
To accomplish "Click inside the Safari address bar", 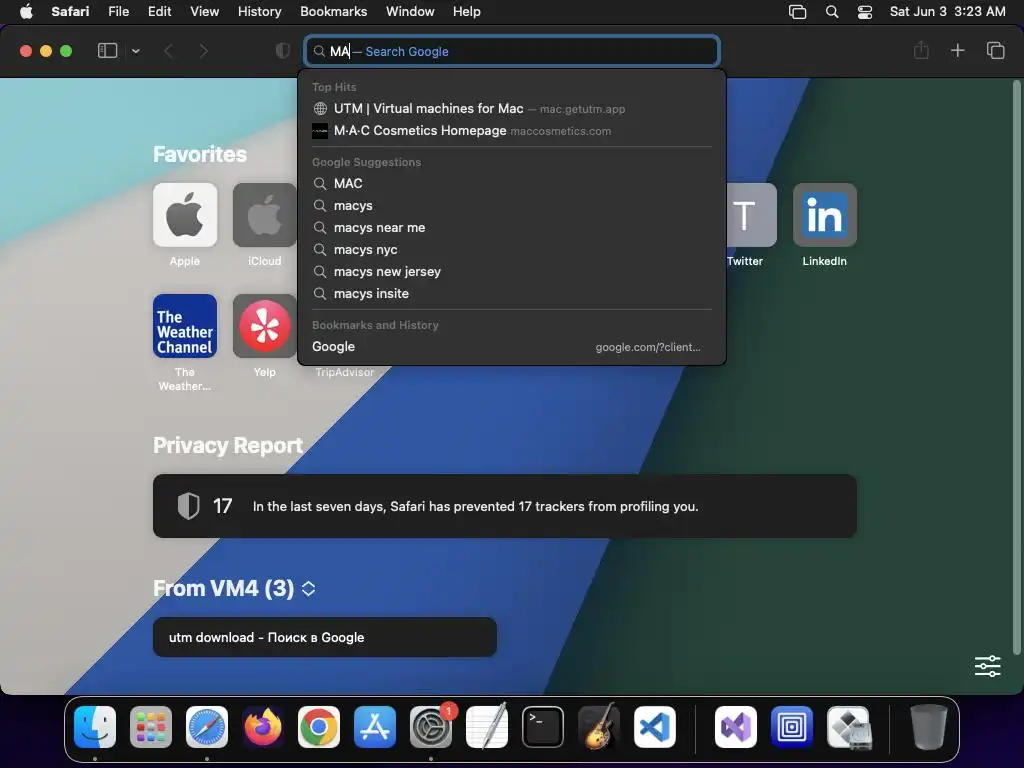I will [x=512, y=51].
